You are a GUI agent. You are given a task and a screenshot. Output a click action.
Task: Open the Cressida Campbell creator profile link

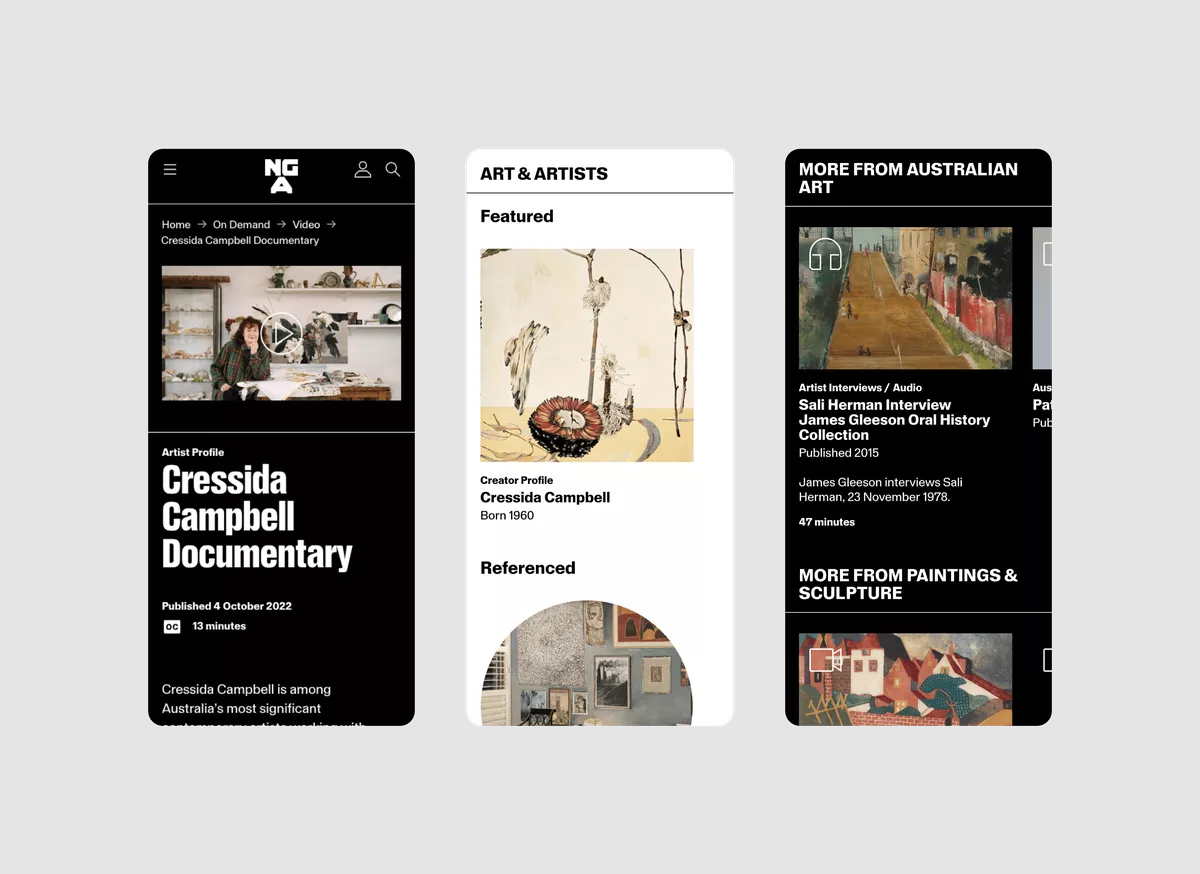click(545, 497)
